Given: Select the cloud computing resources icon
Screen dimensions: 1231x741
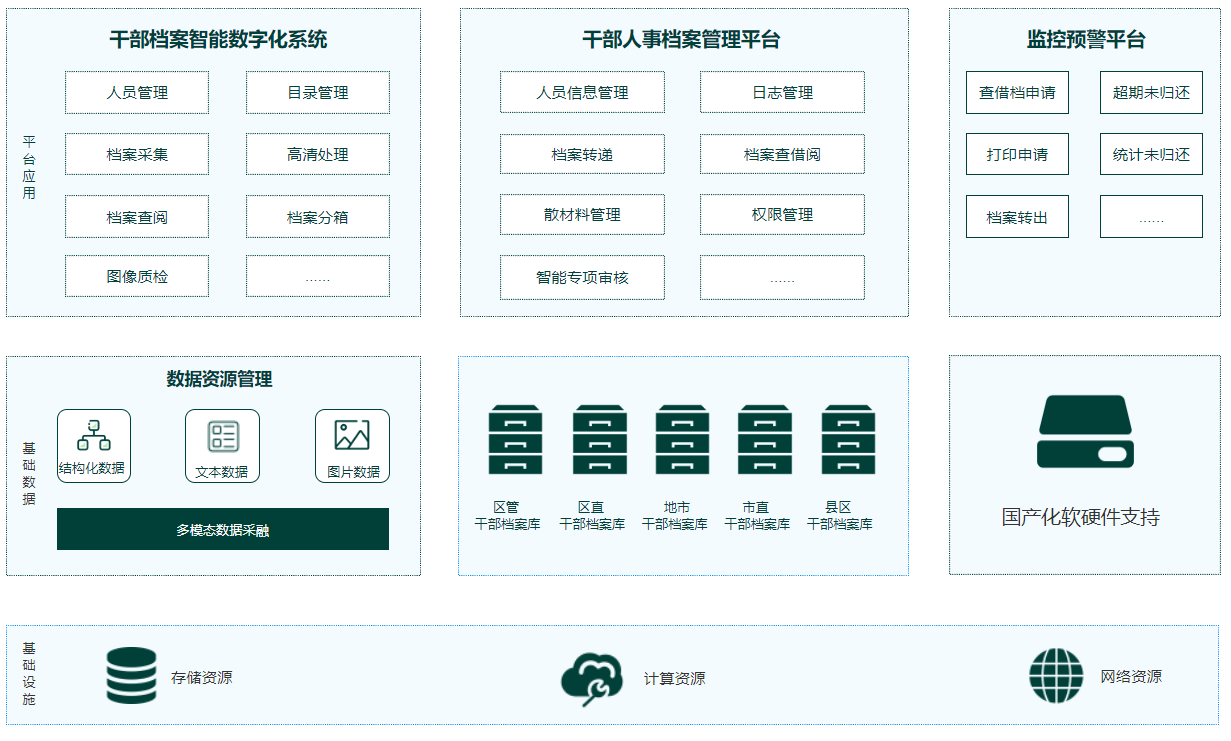Looking at the screenshot, I should [x=591, y=678].
